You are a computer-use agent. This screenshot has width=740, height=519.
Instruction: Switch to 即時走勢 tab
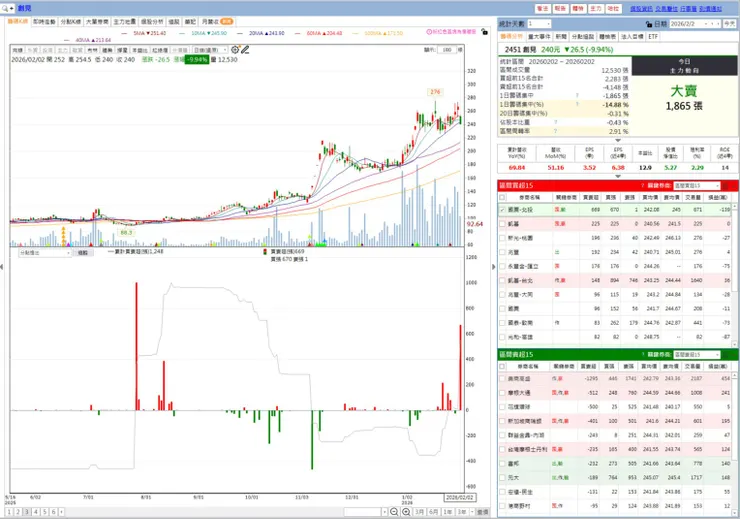point(44,22)
